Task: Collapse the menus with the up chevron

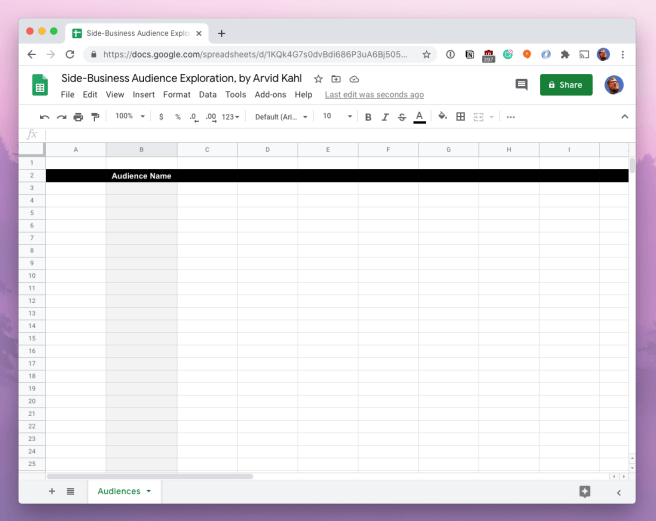Action: click(625, 117)
